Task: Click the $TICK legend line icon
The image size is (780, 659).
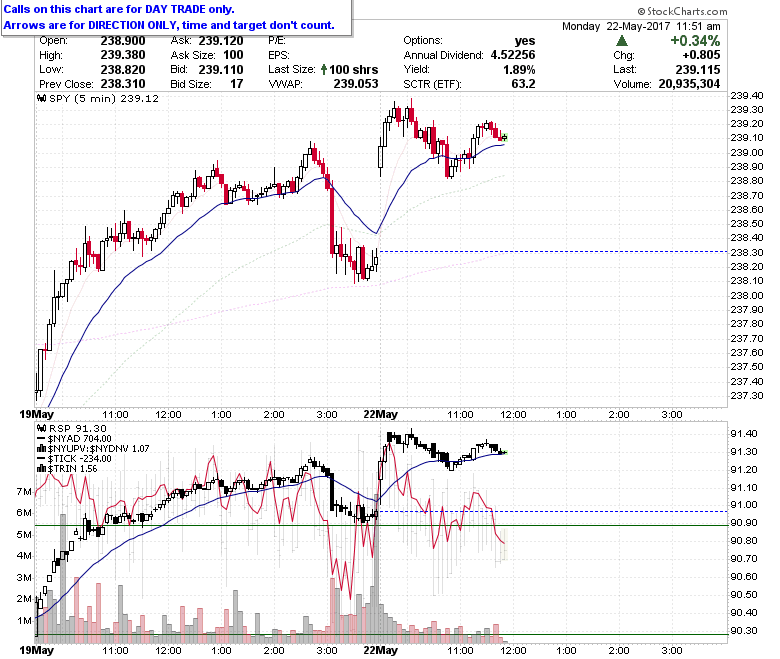Action: [43, 459]
